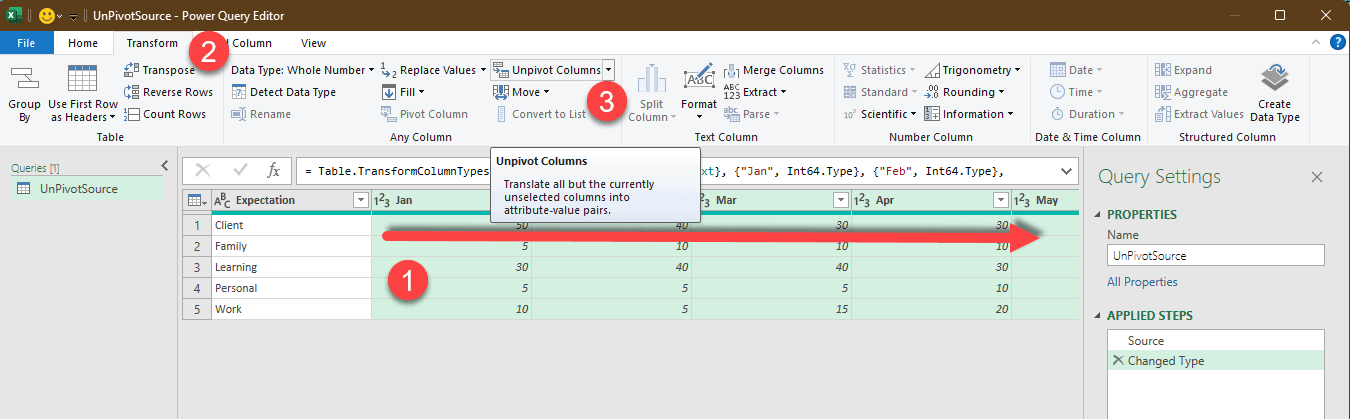The image size is (1350, 419).
Task: Open the Data Type Whole Number dropdown
Action: pyautogui.click(x=302, y=70)
